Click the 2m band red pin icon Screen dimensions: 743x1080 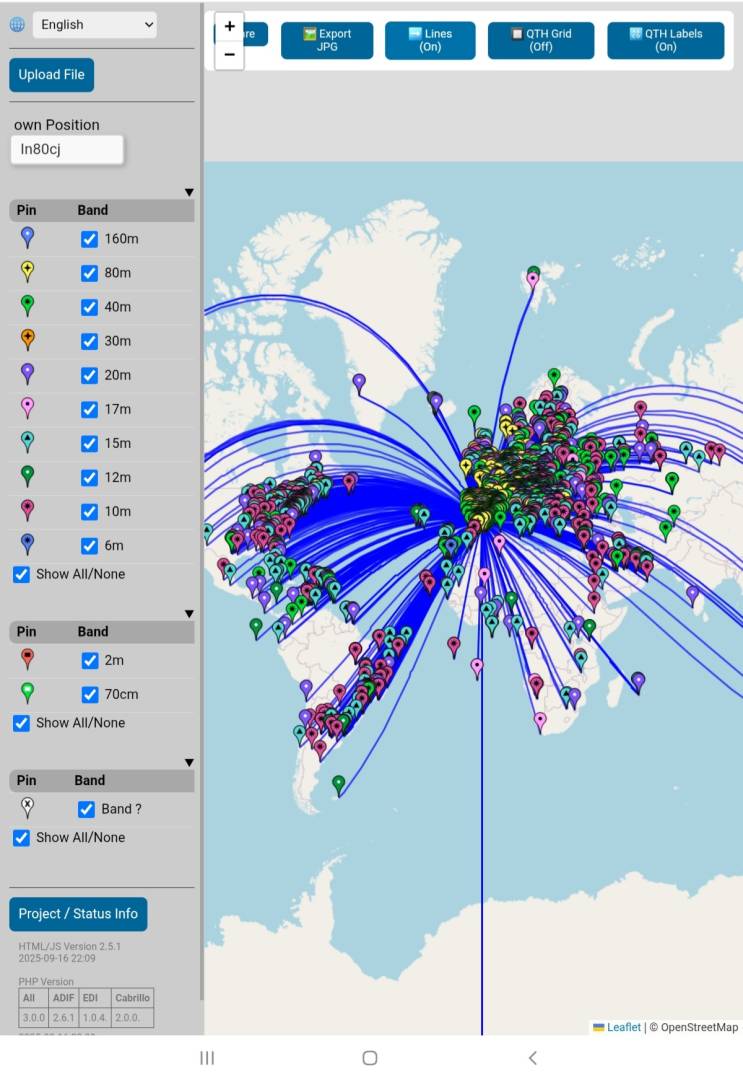28,658
